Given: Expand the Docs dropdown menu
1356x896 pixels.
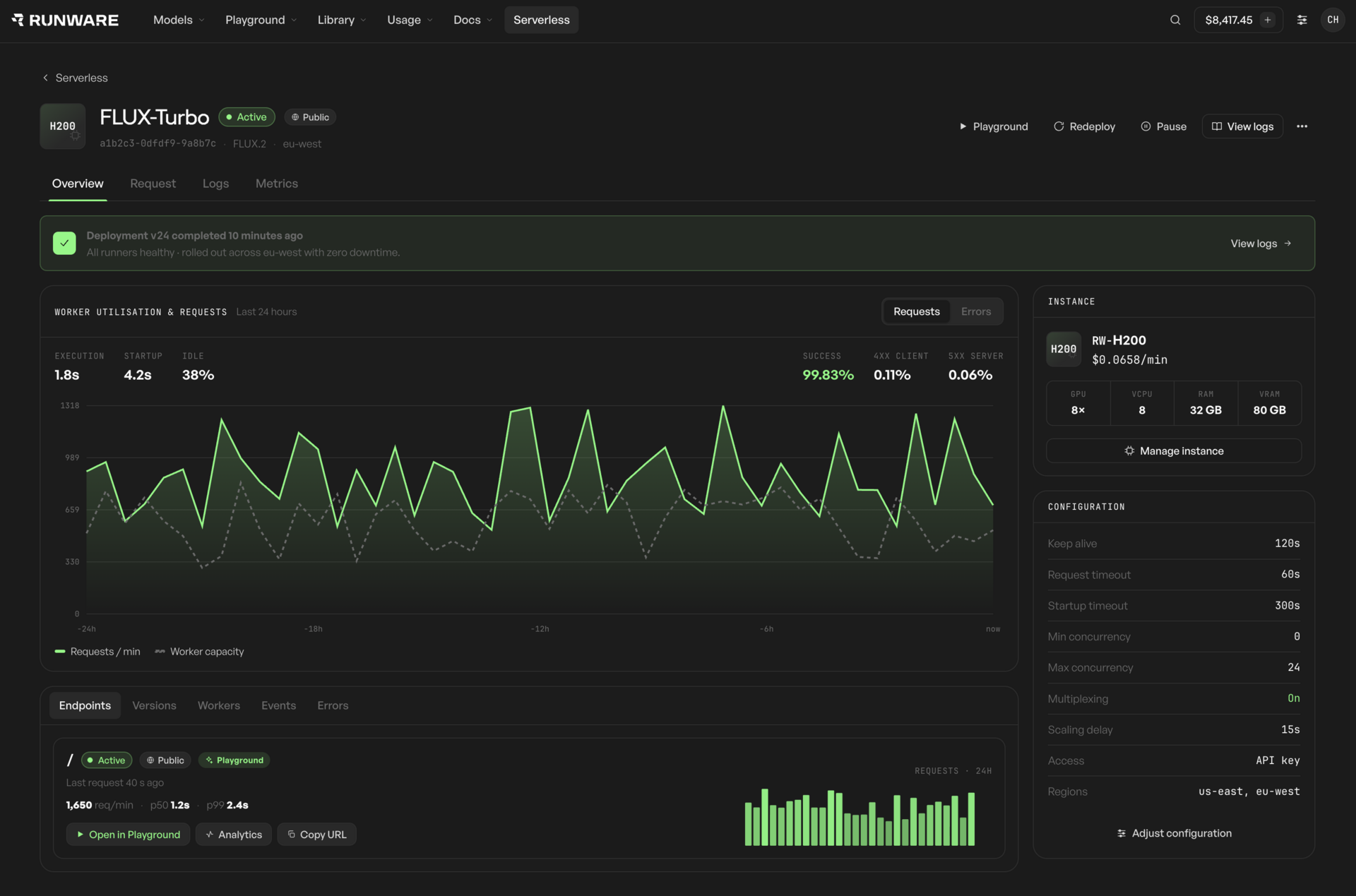Looking at the screenshot, I should [472, 20].
